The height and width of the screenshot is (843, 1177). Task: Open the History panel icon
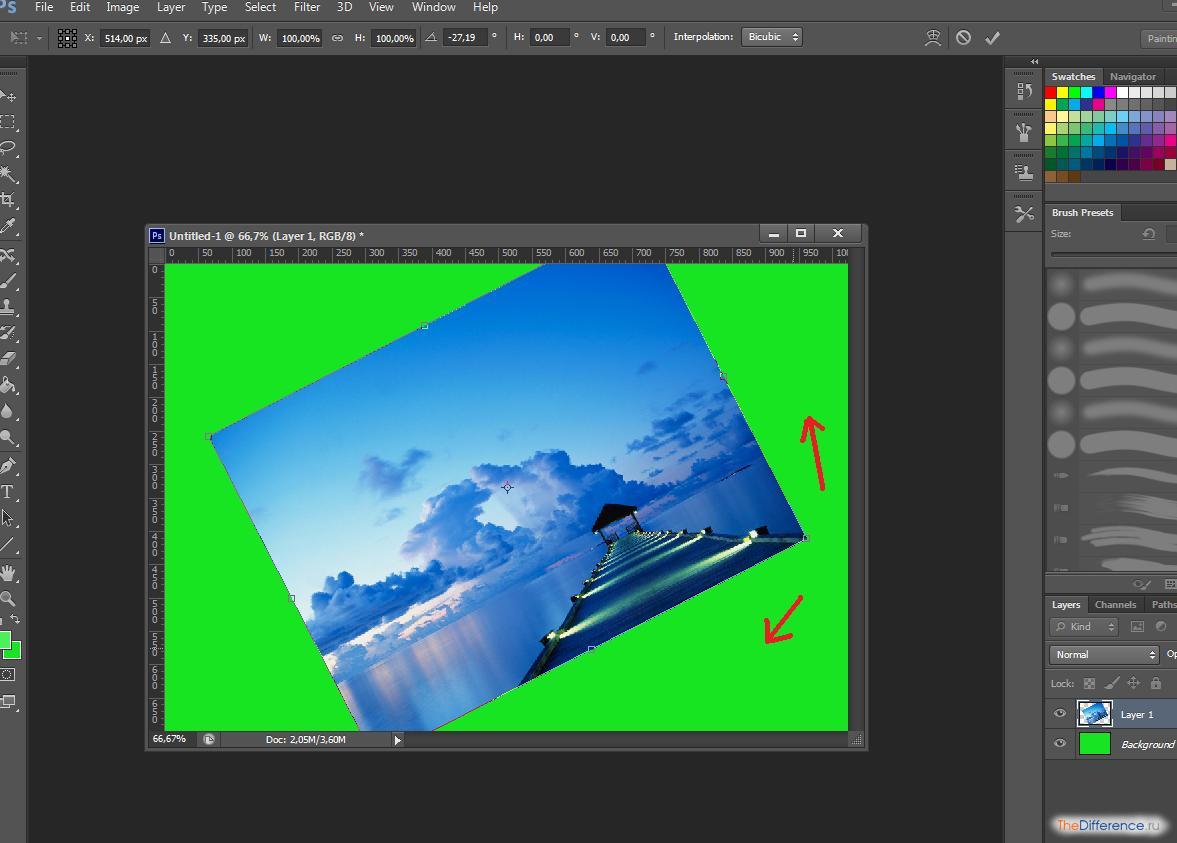pos(1024,92)
